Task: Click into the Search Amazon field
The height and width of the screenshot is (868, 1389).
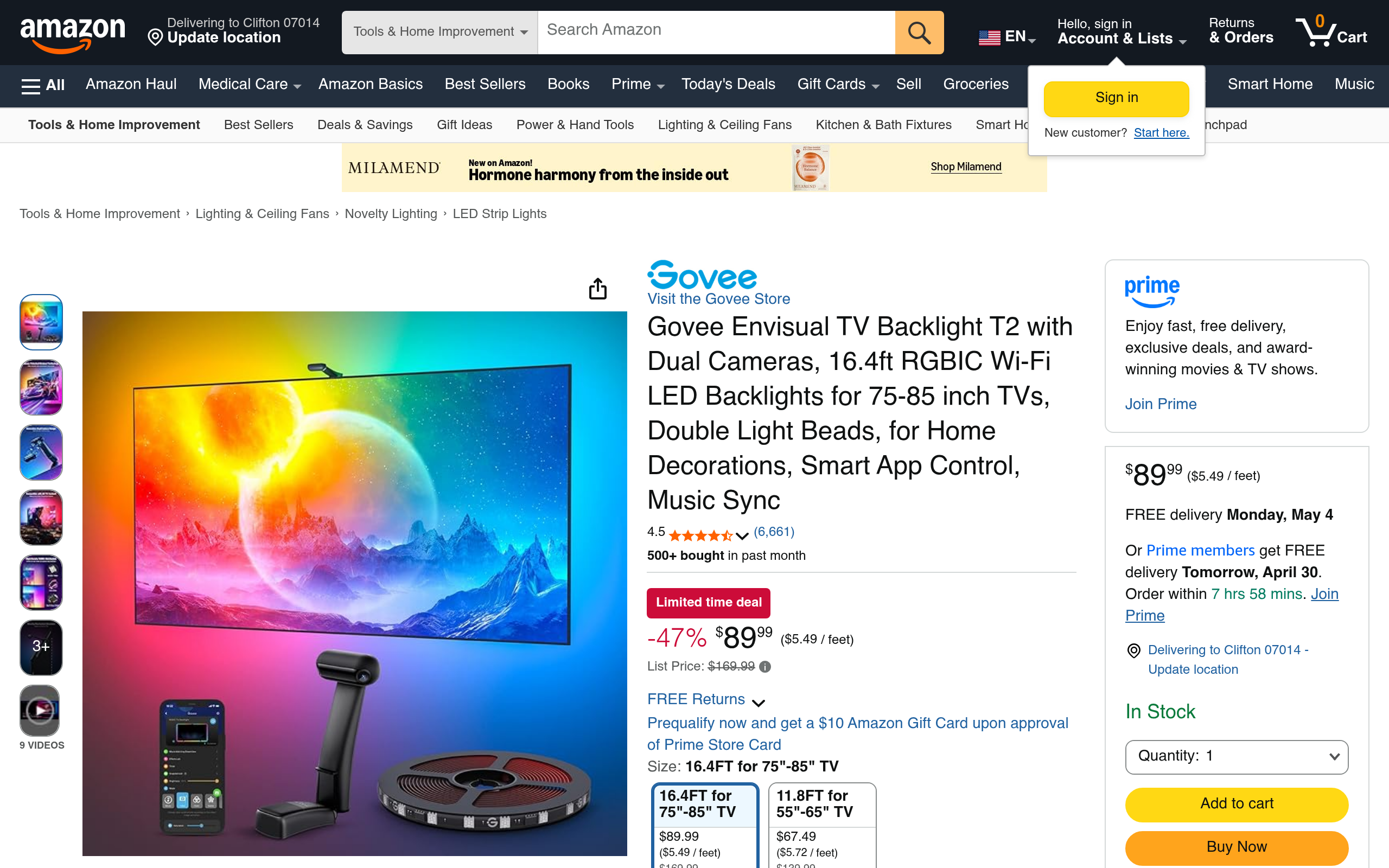Action: click(x=716, y=33)
